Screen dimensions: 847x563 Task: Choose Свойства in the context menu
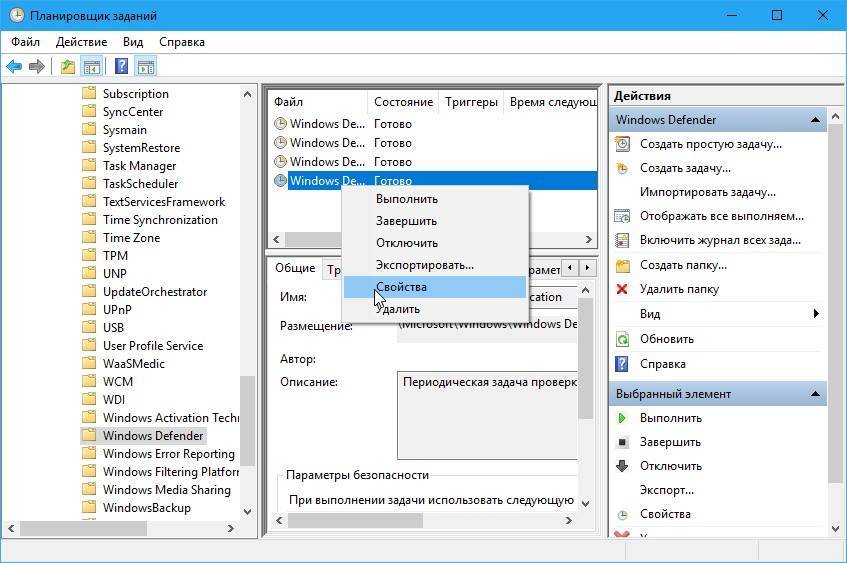click(x=435, y=287)
